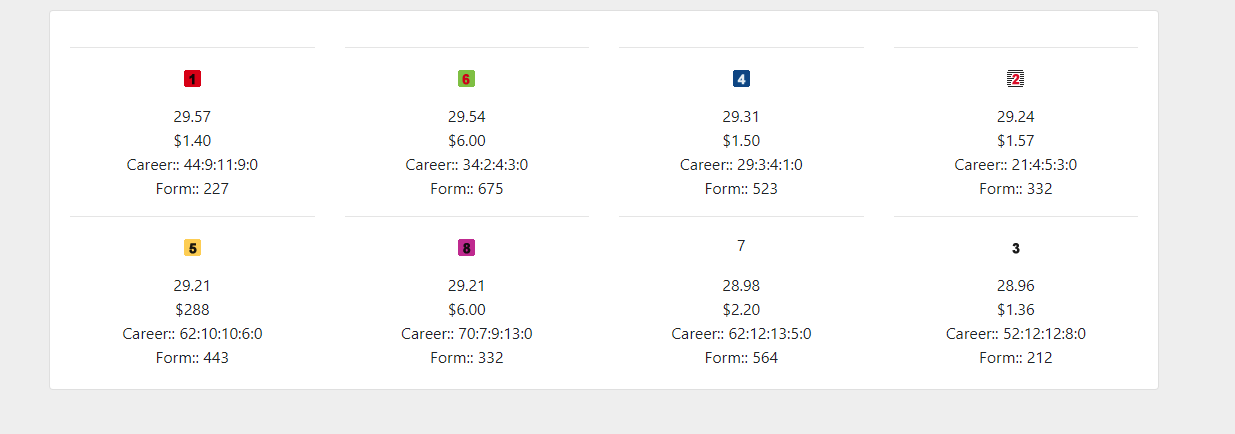Click the $1.40 price for runner 1
The height and width of the screenshot is (434, 1235).
(192, 140)
